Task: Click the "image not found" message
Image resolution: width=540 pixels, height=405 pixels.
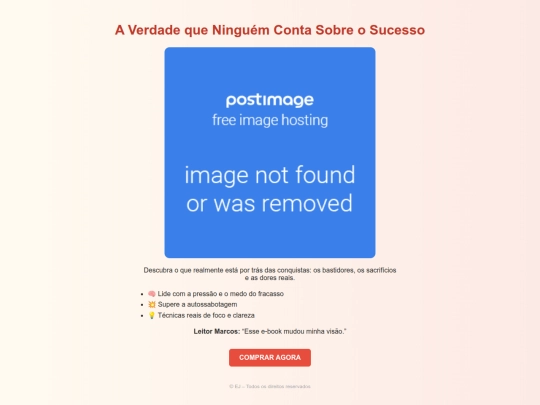Action: [270, 175]
